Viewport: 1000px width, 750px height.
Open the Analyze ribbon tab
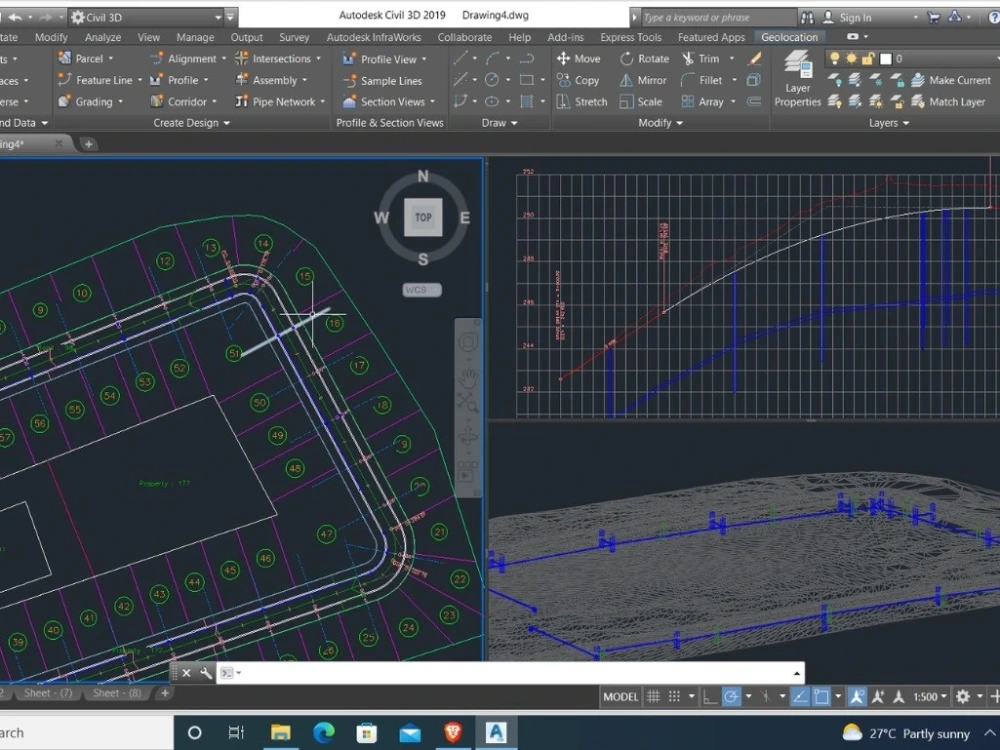[x=103, y=37]
